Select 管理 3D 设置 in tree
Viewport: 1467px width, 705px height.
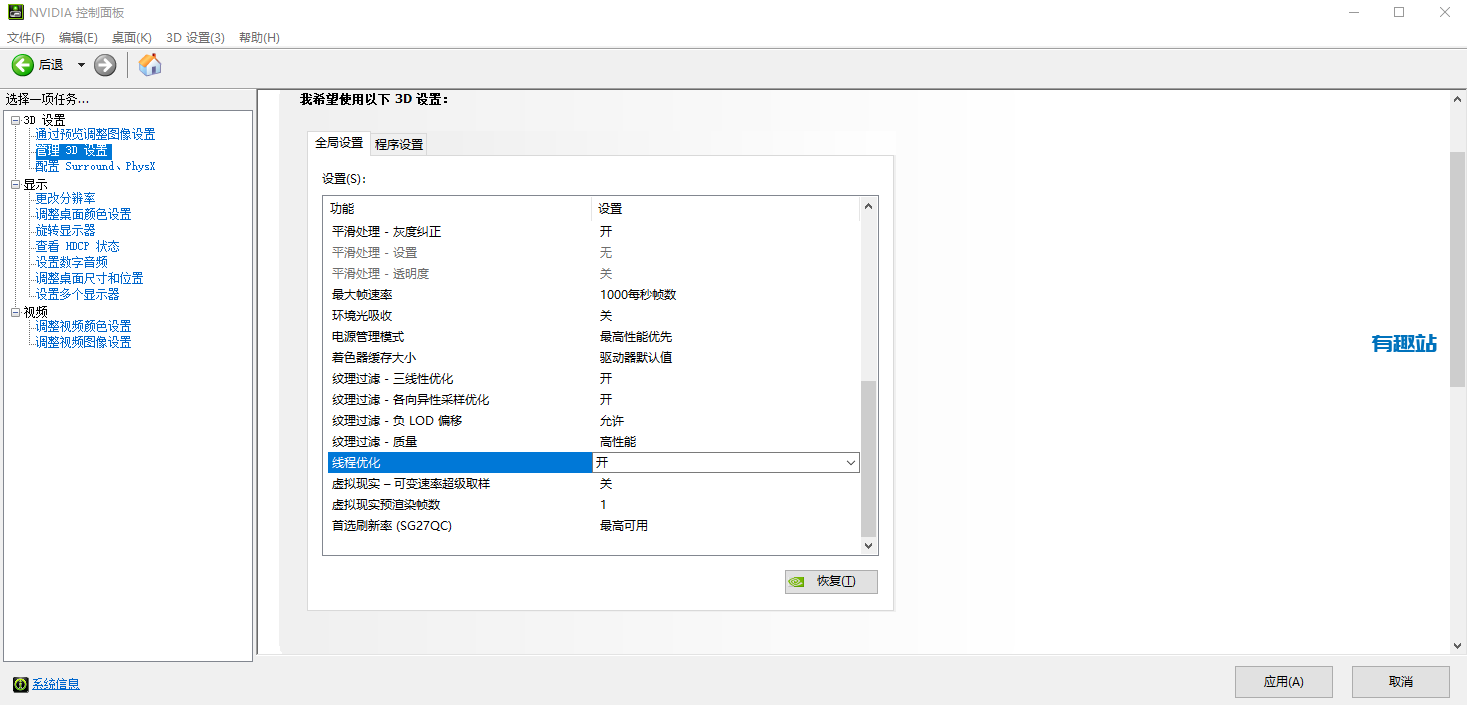point(73,151)
